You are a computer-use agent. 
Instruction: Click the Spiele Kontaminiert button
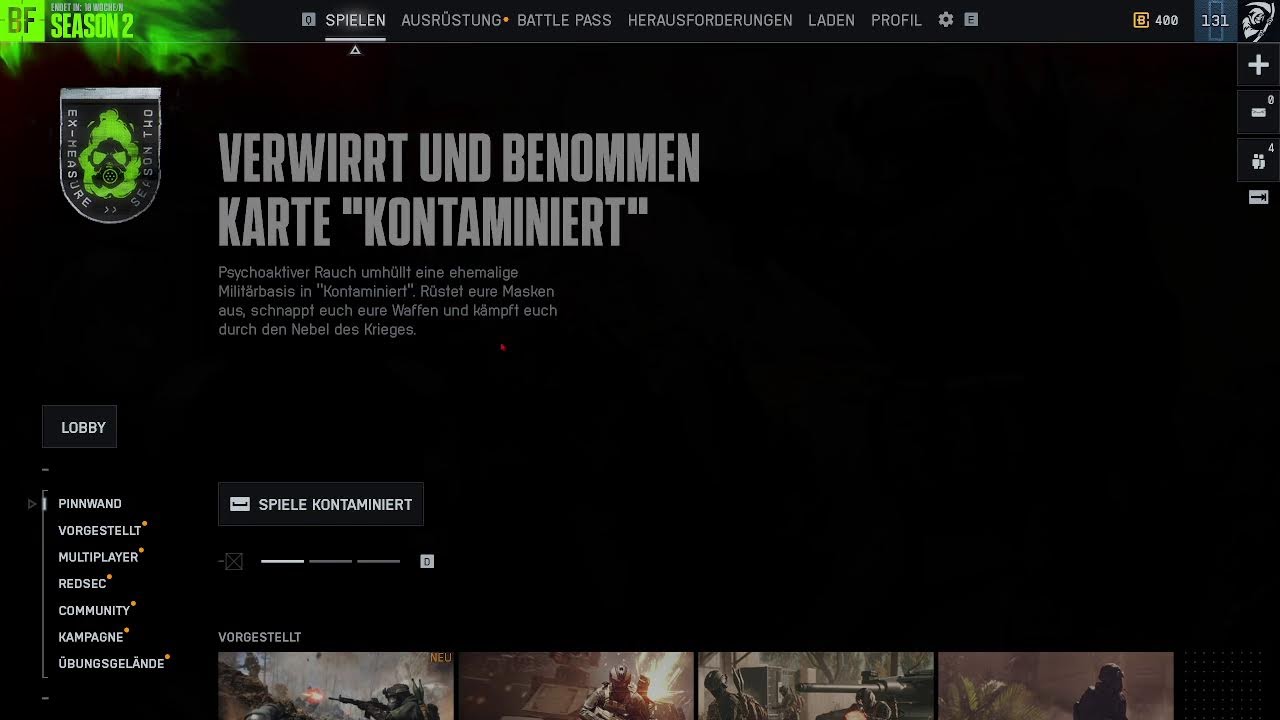point(321,504)
